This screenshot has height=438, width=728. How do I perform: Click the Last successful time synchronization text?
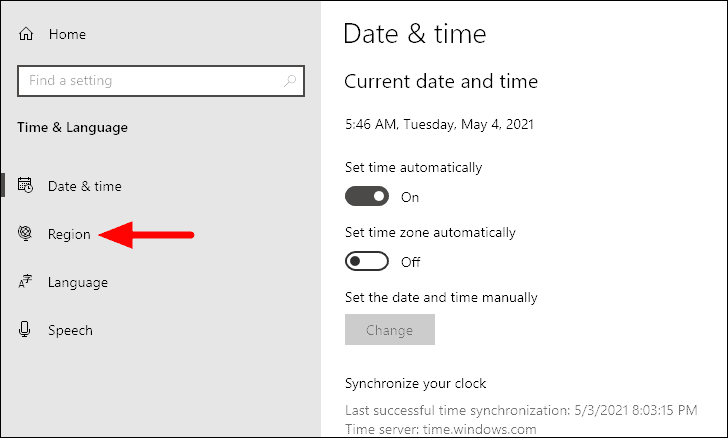click(521, 410)
